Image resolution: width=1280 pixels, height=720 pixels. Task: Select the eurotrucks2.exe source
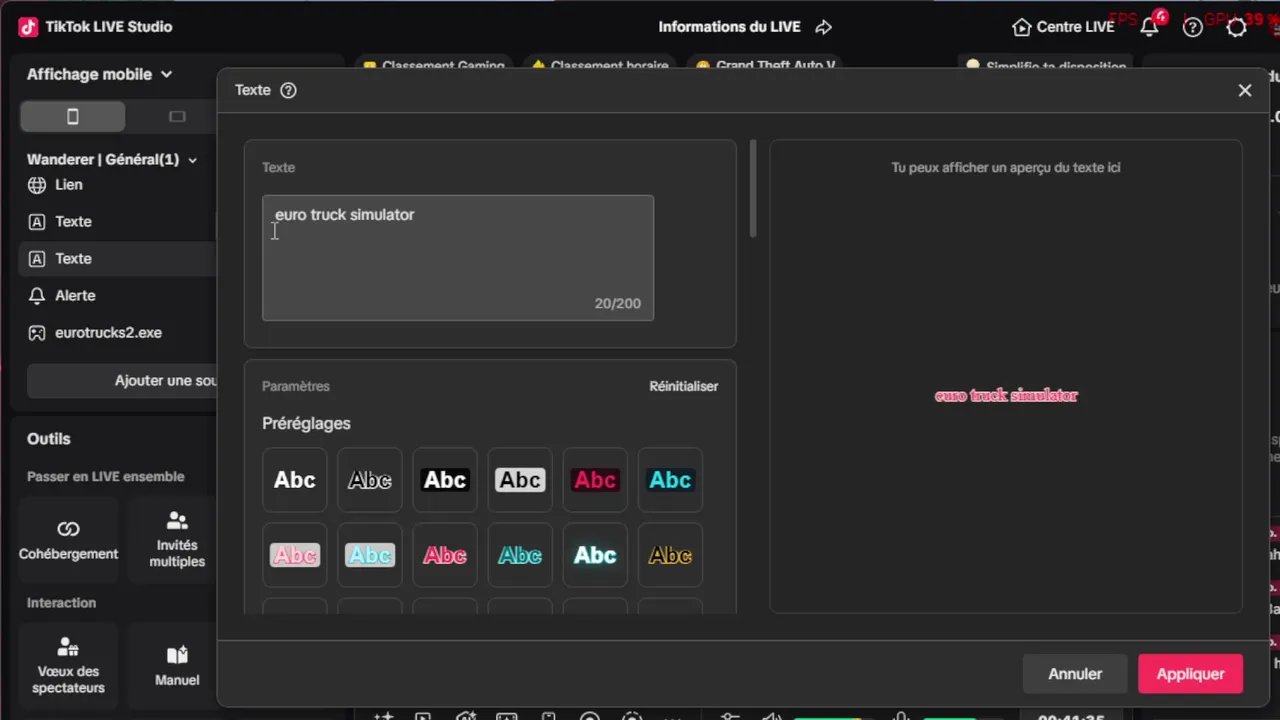(x=118, y=333)
